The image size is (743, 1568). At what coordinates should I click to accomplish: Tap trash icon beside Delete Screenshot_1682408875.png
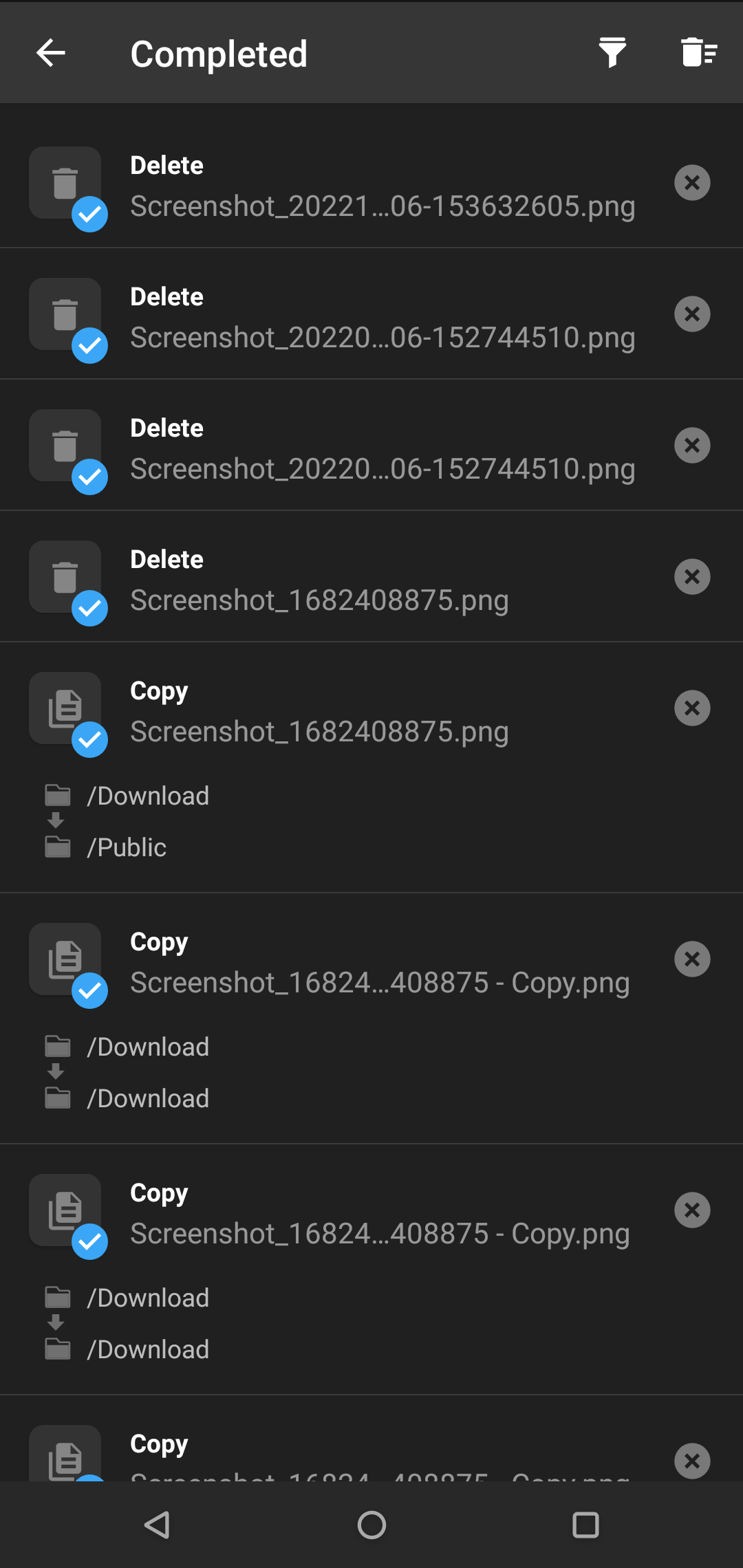[x=64, y=576]
